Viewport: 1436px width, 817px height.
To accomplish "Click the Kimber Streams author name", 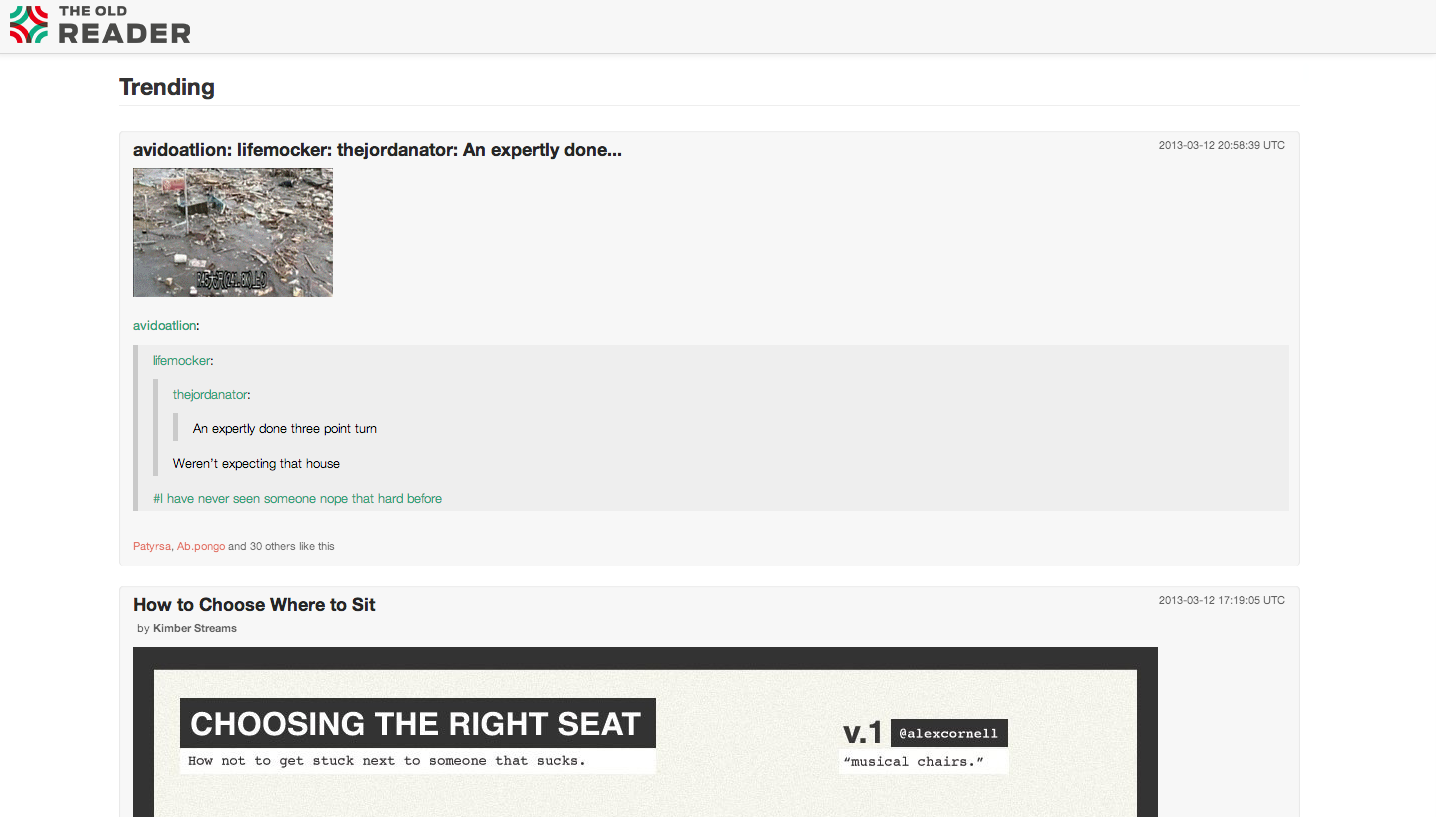I will pos(195,628).
